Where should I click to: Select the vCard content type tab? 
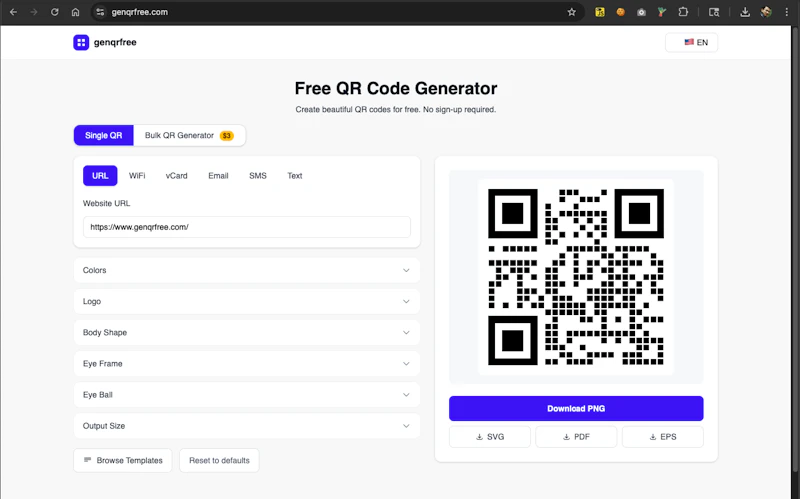177,176
